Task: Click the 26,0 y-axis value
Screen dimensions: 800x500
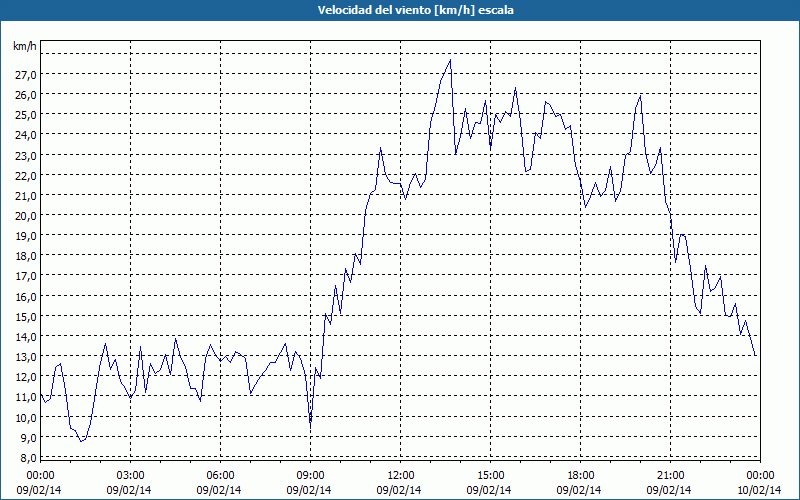Action: click(26, 95)
